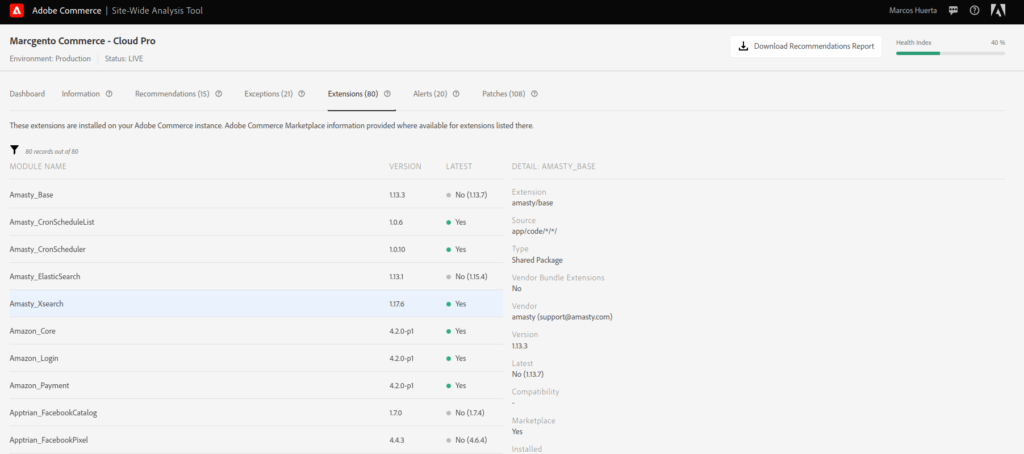Click help icon next to Recommendations tab
The width and height of the screenshot is (1024, 454).
[219, 93]
